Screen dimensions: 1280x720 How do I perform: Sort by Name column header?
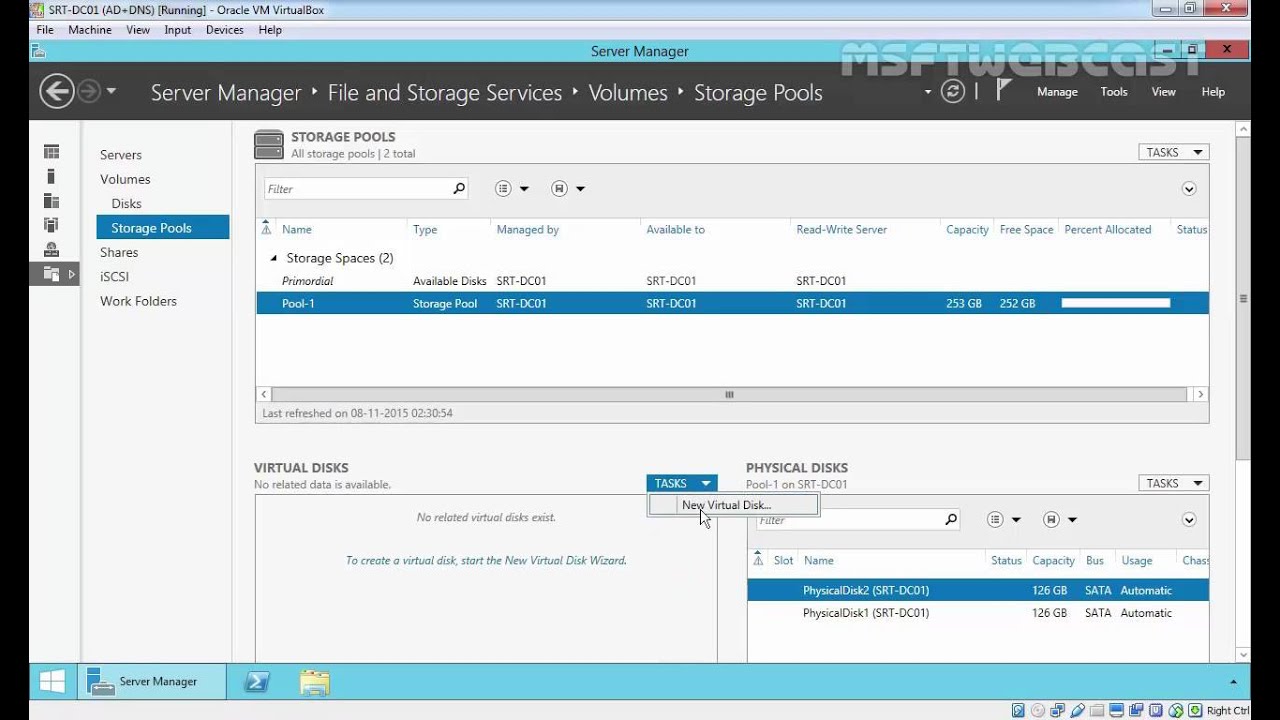point(296,230)
